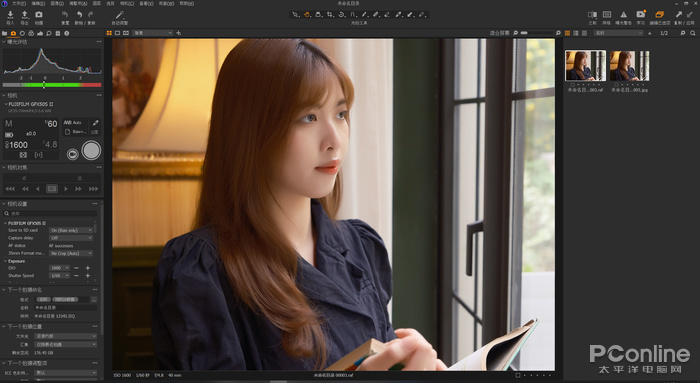Click the large round shutter capture button
700x383 pixels.
pos(91,150)
